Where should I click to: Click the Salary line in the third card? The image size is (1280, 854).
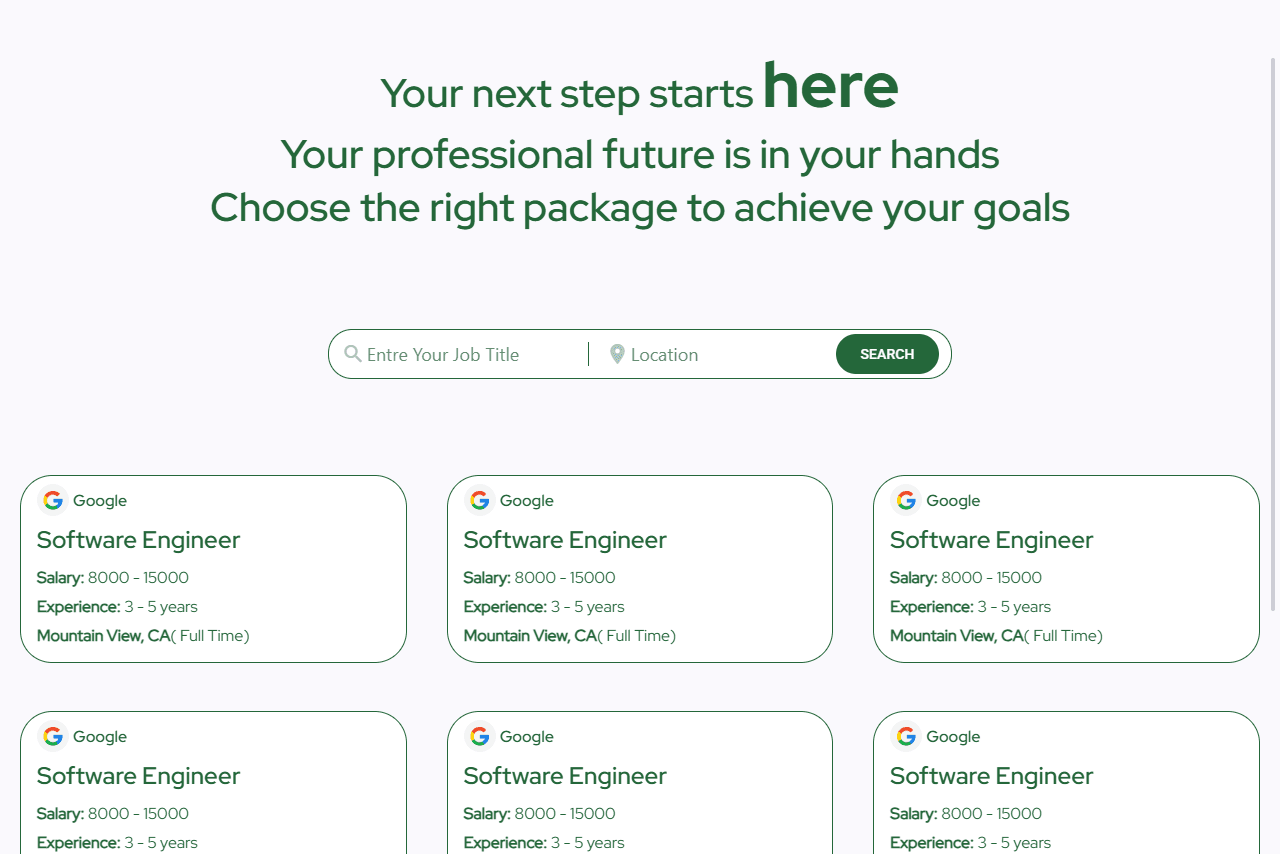coord(965,578)
